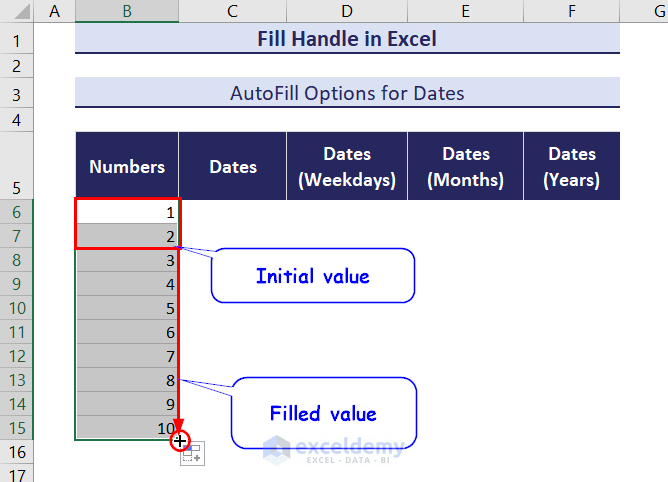
Task: Select column F header
Action: pos(572,11)
